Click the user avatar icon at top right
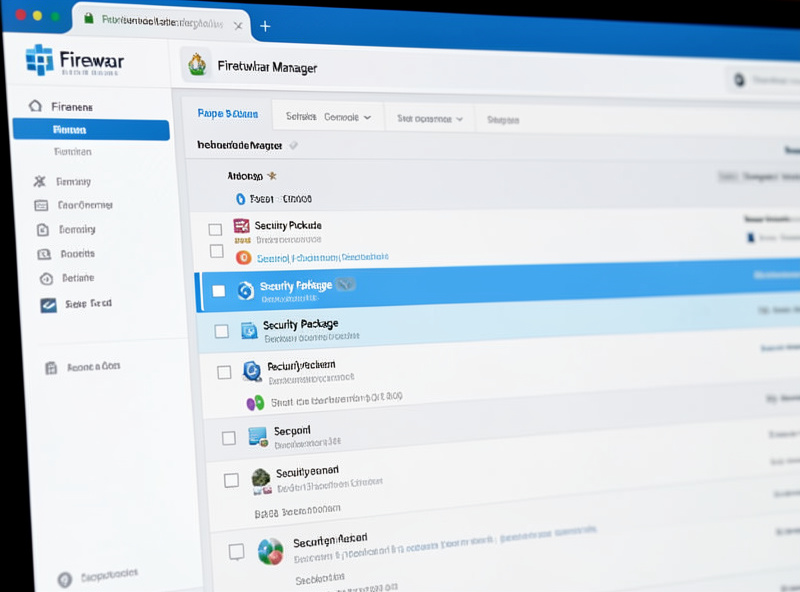 739,80
